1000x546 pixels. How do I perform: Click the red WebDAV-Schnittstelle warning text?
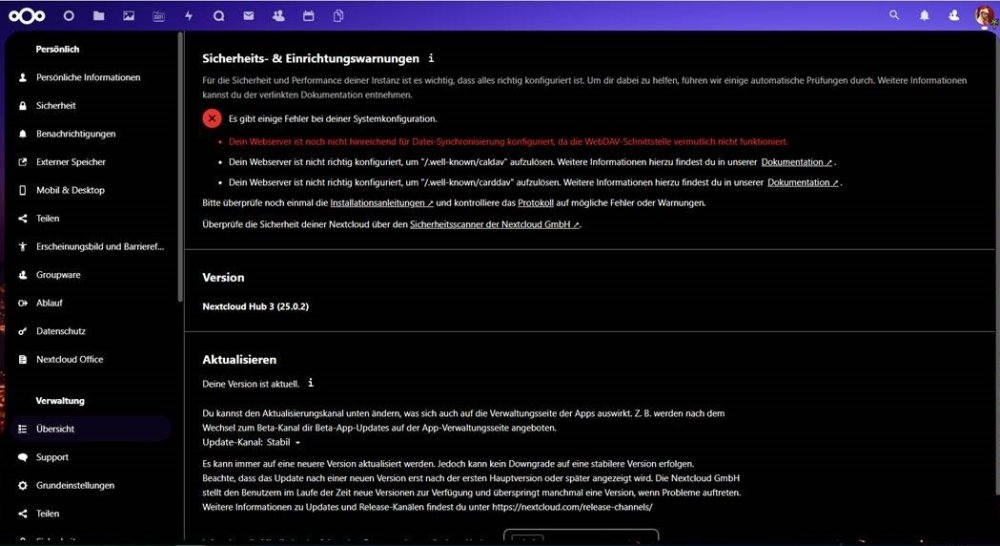coord(508,142)
